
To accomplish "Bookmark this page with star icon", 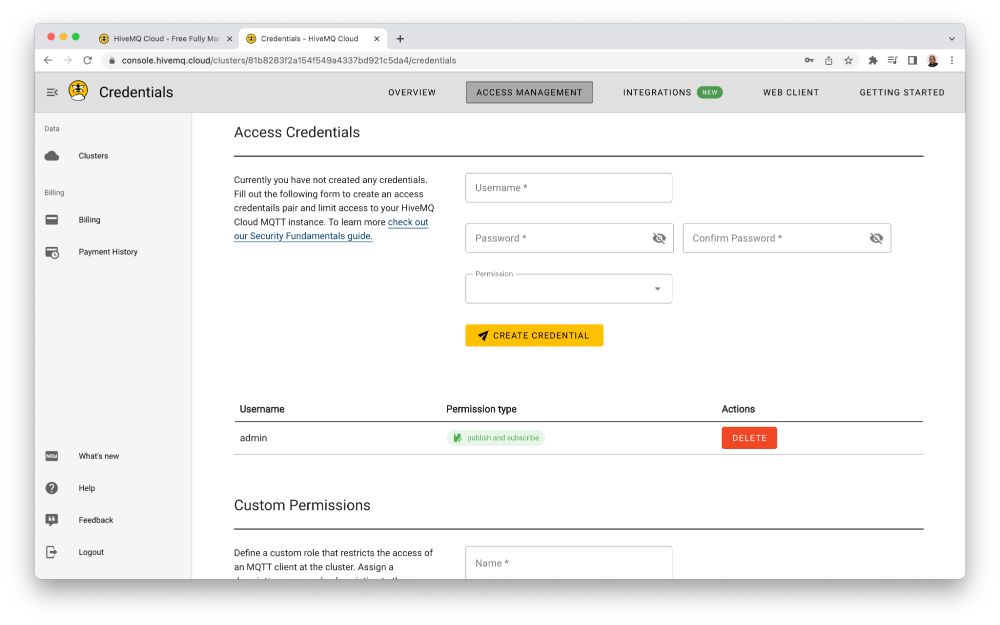I will pyautogui.click(x=848, y=61).
